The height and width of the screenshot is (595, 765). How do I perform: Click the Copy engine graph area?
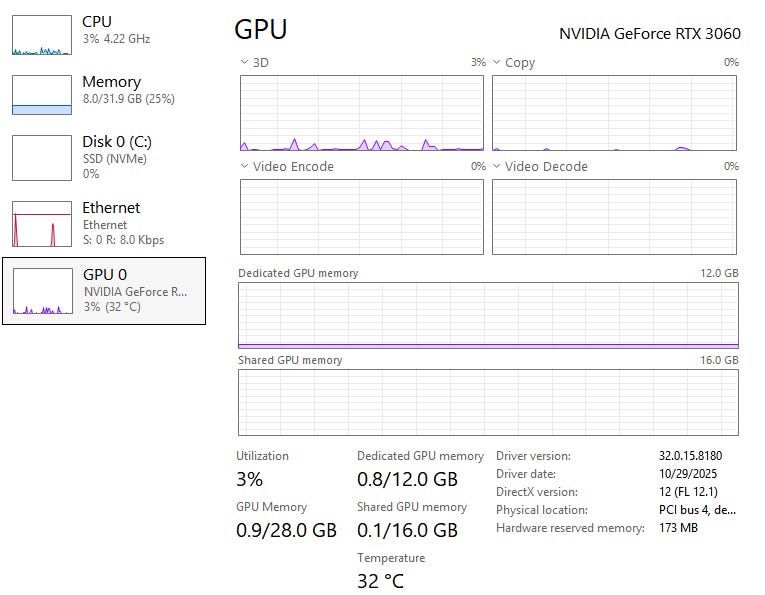(x=614, y=112)
